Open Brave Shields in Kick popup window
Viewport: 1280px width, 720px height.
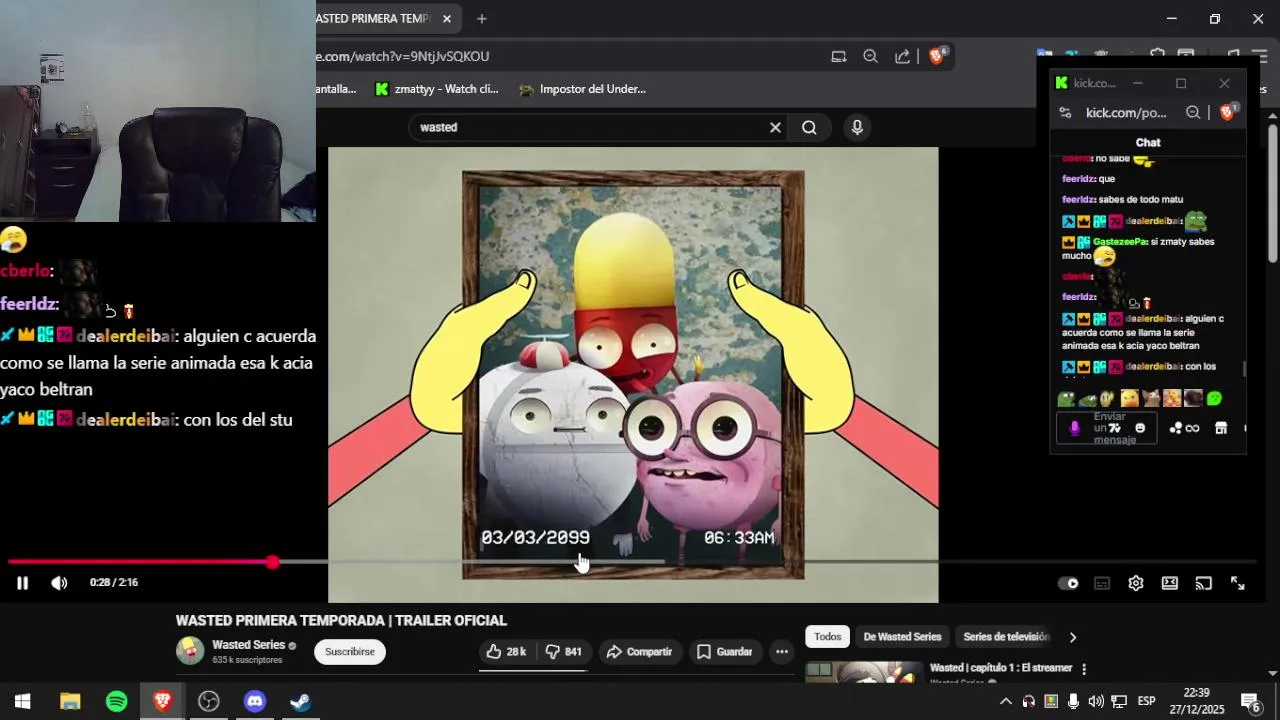pos(1228,112)
